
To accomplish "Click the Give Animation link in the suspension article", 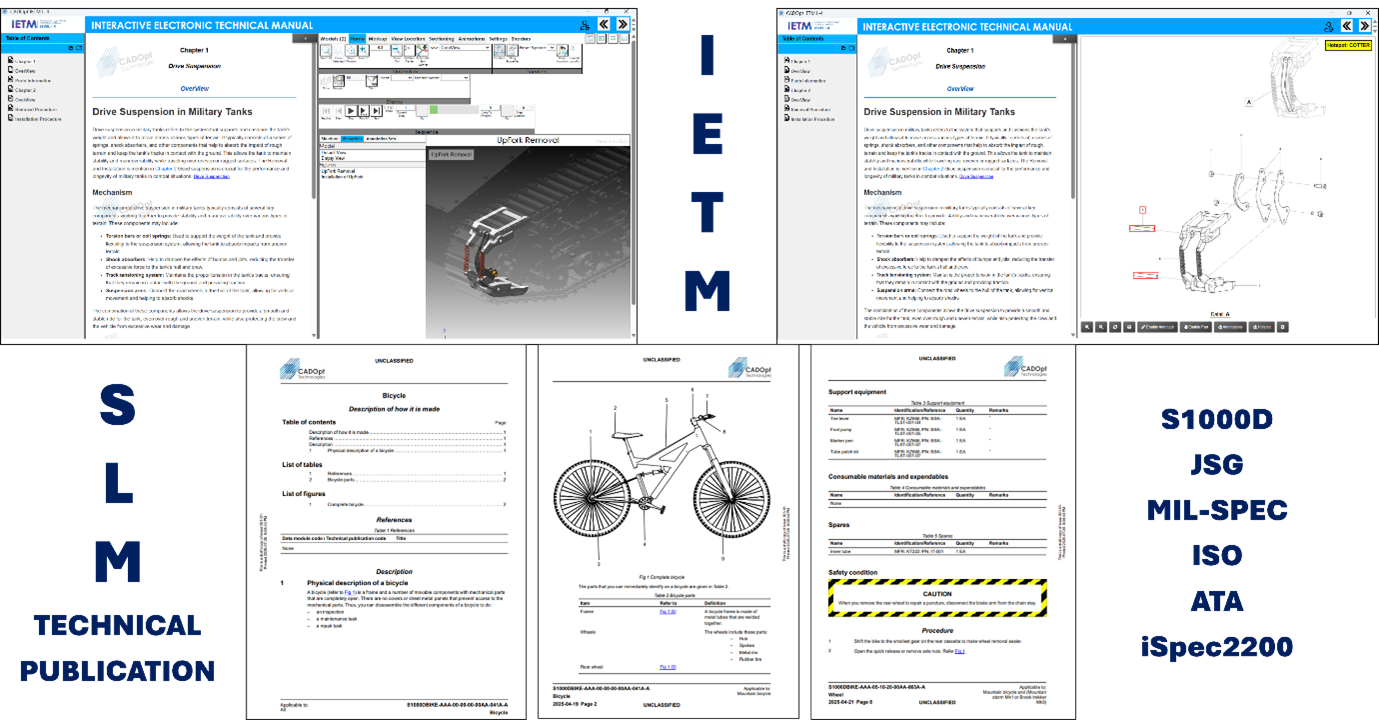I will click(x=212, y=176).
